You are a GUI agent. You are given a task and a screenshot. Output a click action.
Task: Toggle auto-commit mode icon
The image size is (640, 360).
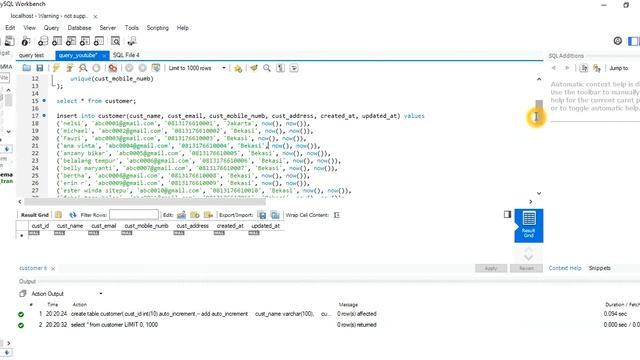(156, 68)
